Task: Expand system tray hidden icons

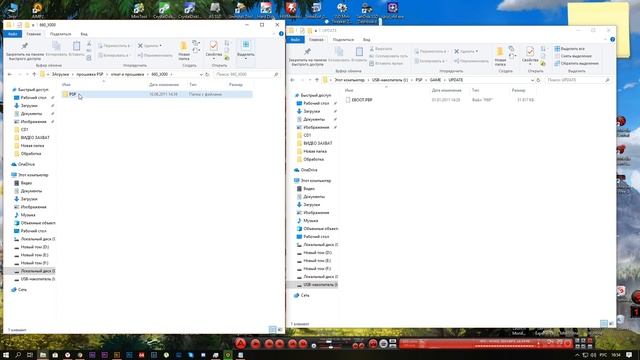Action: 577,355
